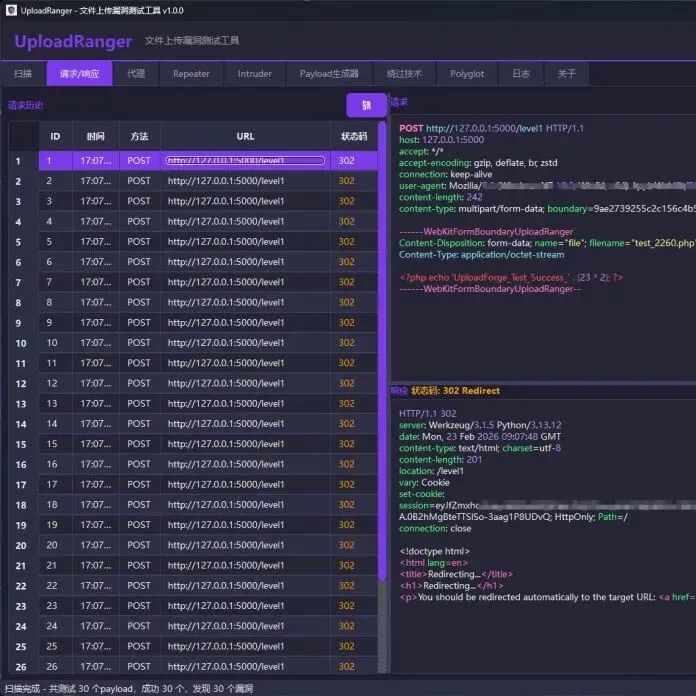Click the 'content-length: 242' request header
The width and height of the screenshot is (696, 696).
pyautogui.click(x=440, y=198)
